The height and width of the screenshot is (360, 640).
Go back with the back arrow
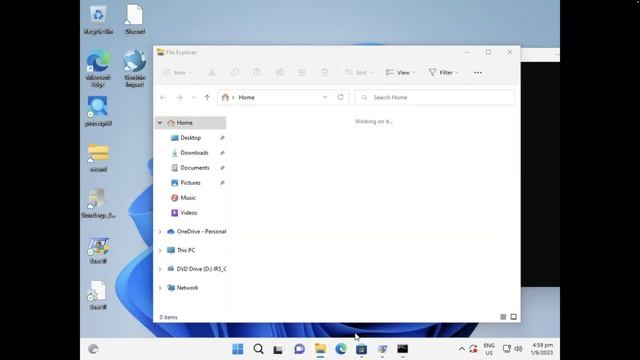(163, 98)
